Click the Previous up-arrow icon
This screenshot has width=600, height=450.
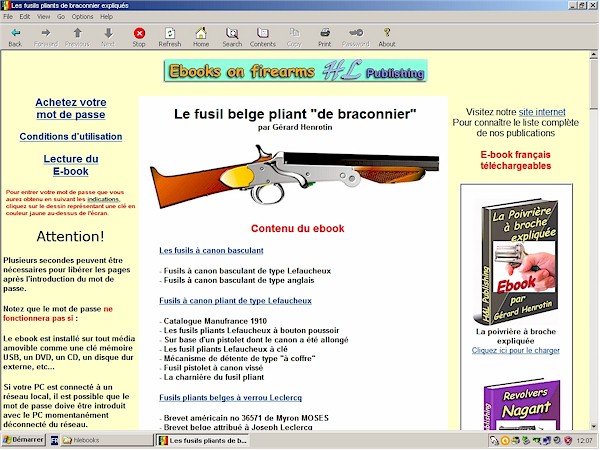(77, 33)
